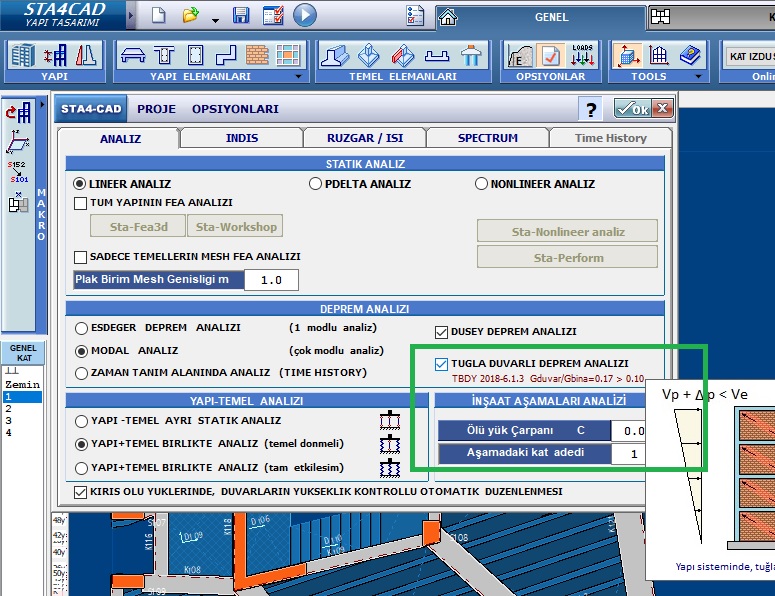Select PDELTA ANALIZ radio button

316,184
